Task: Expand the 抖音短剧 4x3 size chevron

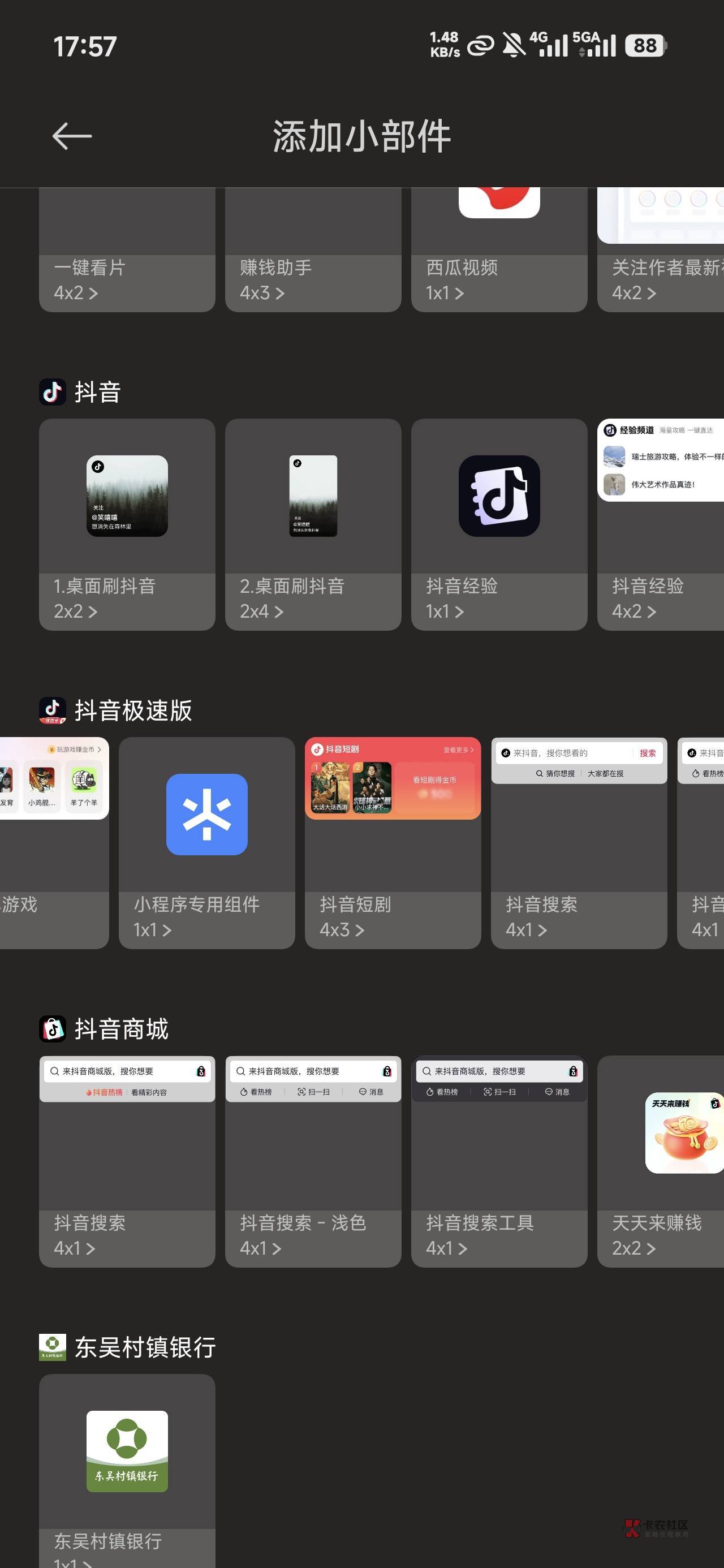Action: (359, 930)
